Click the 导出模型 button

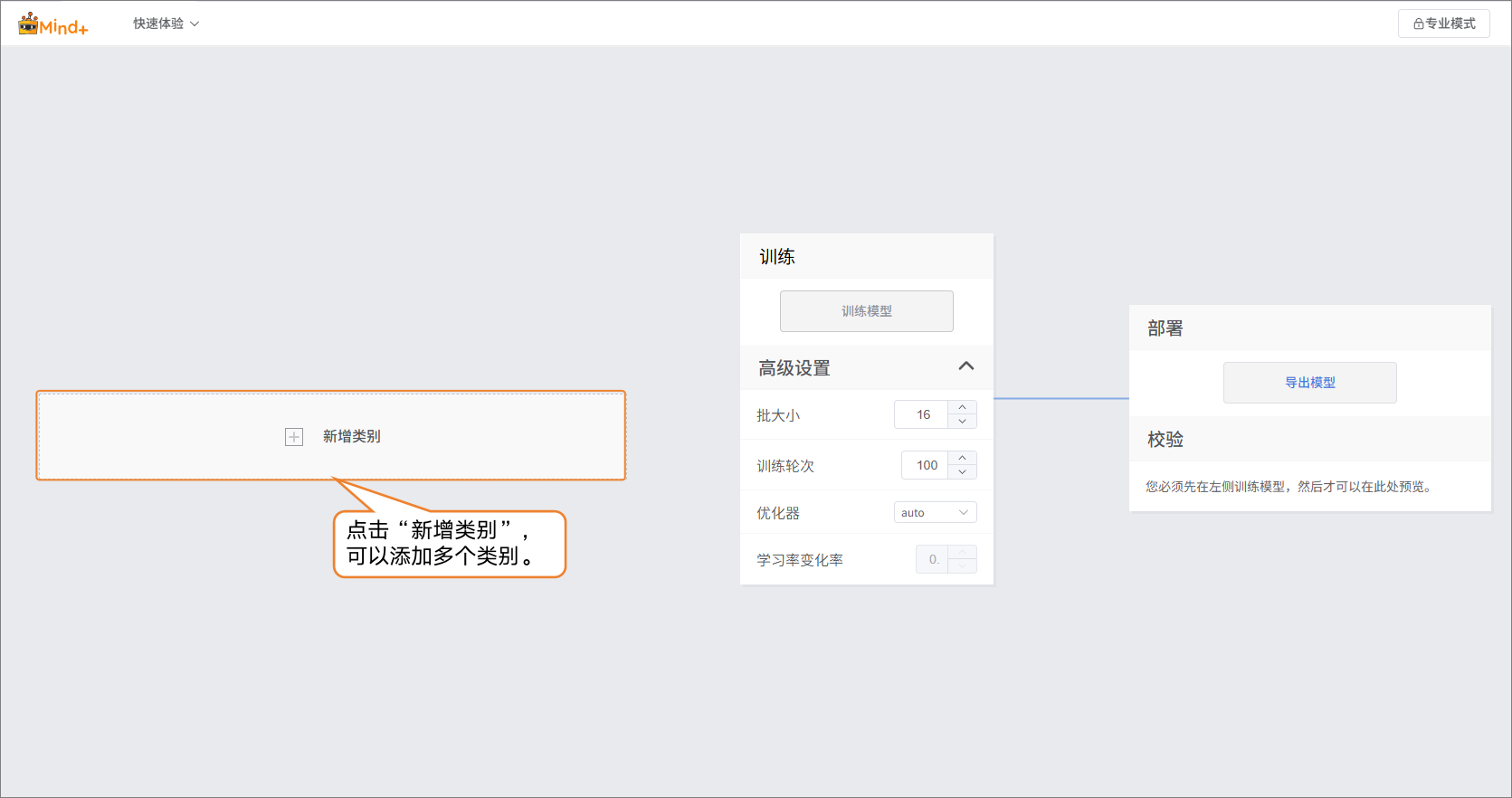tap(1309, 383)
